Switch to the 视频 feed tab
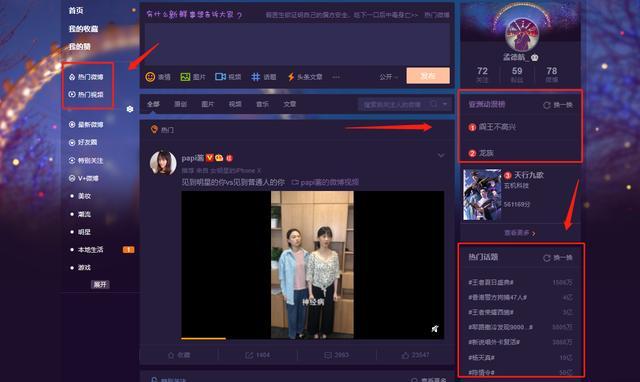 click(x=235, y=104)
